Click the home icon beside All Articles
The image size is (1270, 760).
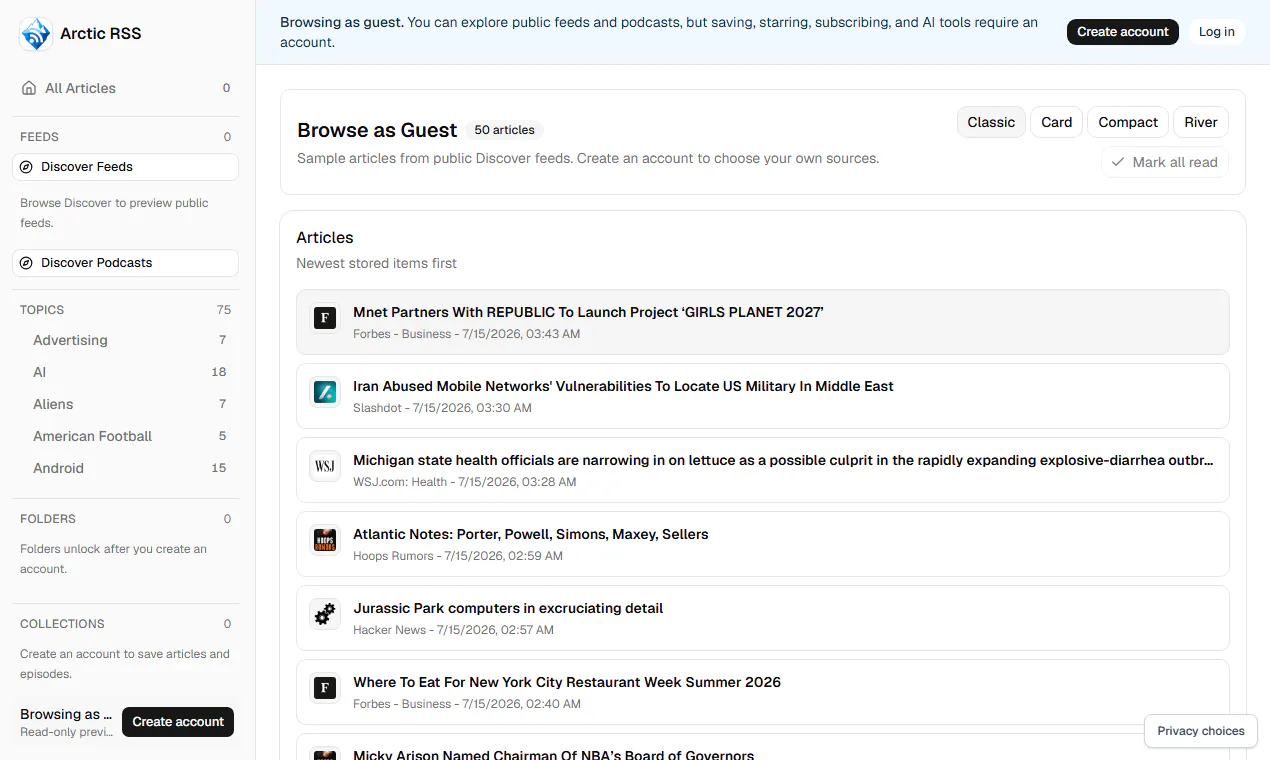tap(29, 88)
